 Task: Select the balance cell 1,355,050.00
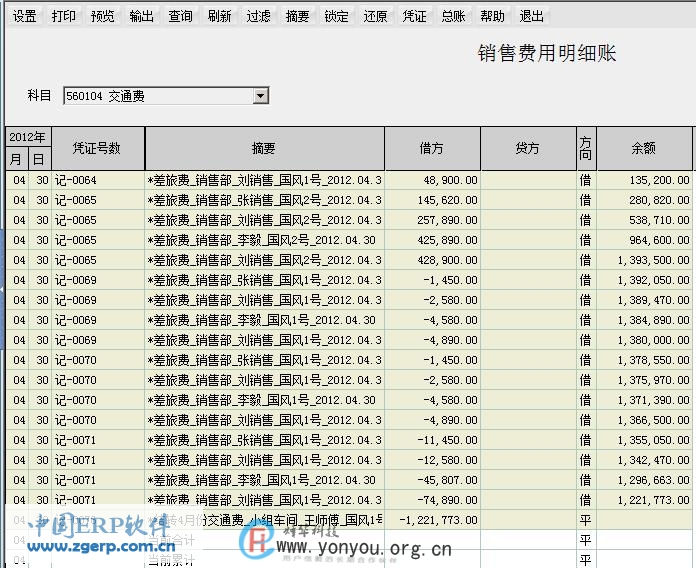pos(644,440)
